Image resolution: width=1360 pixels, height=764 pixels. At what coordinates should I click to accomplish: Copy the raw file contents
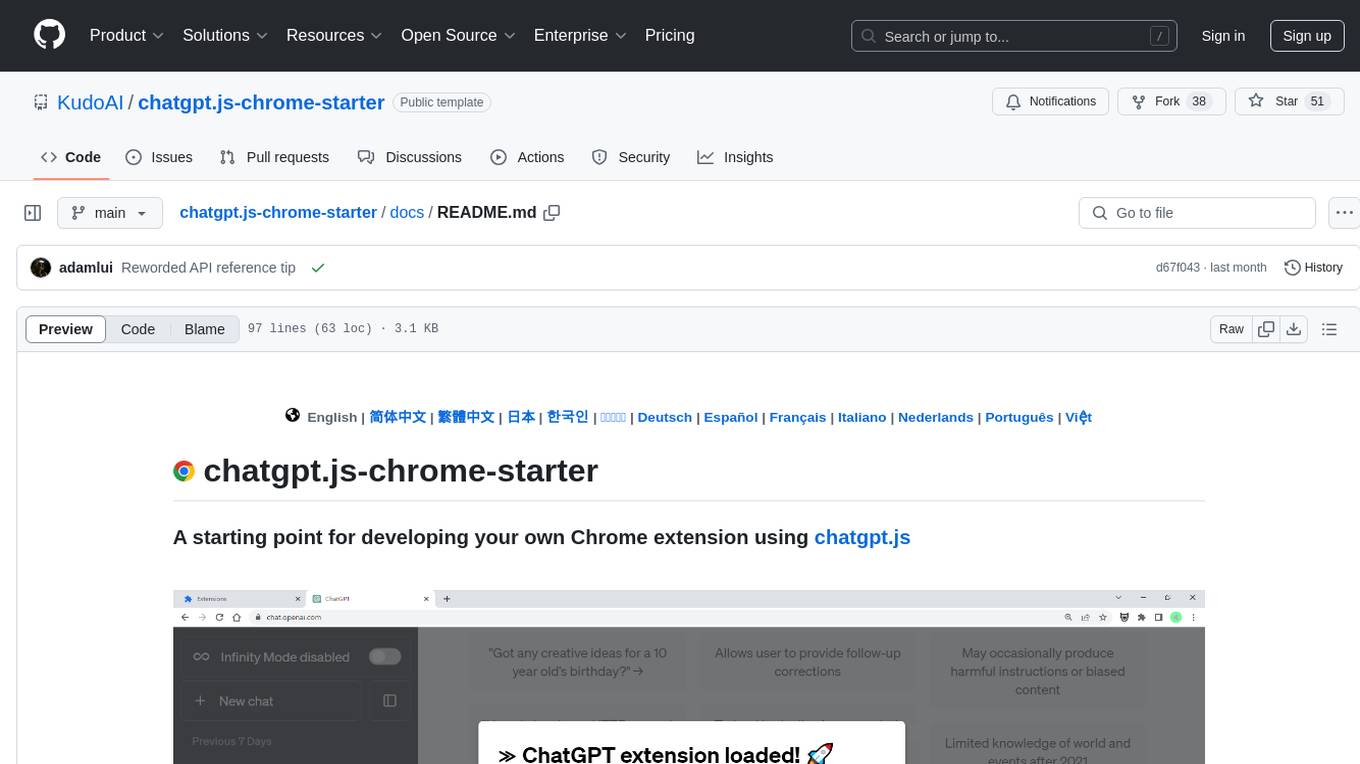[x=1267, y=329]
